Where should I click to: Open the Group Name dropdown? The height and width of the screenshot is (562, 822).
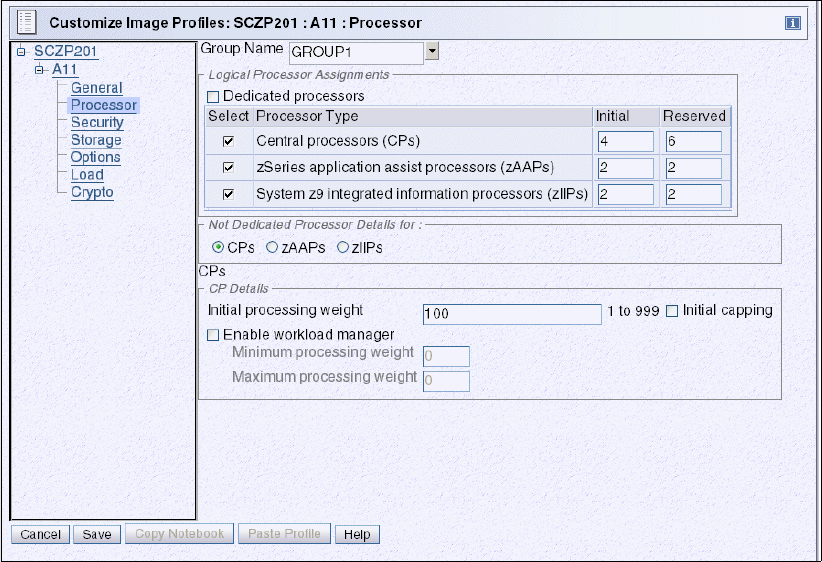click(432, 51)
